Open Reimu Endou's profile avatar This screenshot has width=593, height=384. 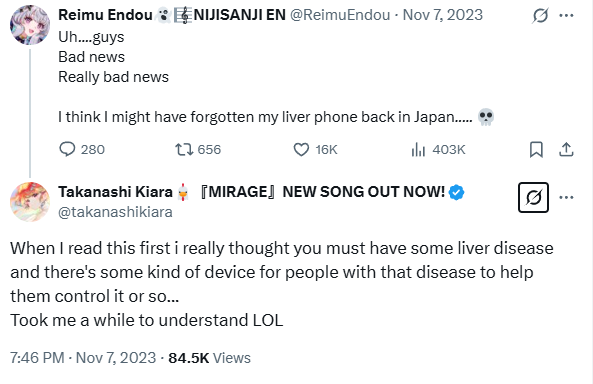[30, 25]
